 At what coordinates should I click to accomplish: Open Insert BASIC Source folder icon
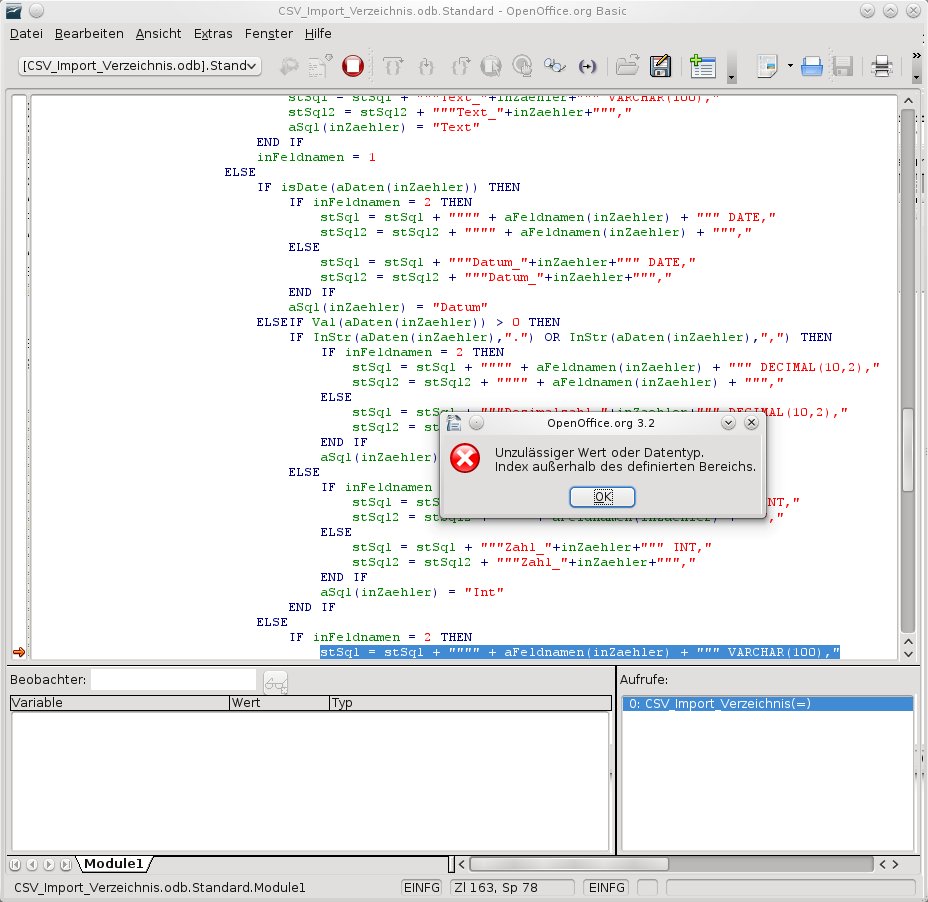(x=627, y=66)
